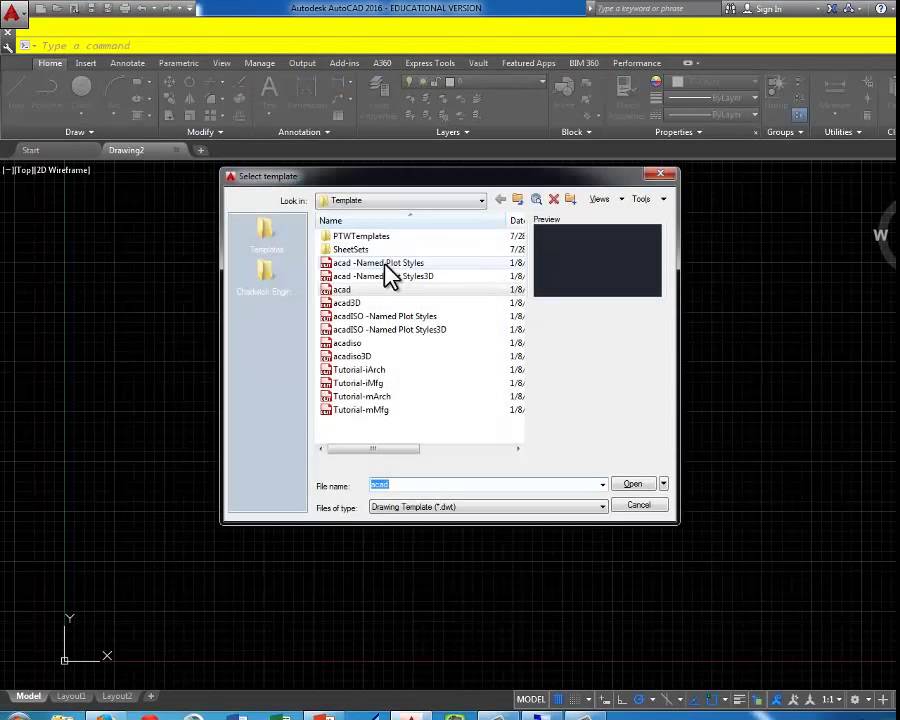Image resolution: width=900 pixels, height=720 pixels.
Task: Click the Autodesk Exchange X icon in title bar
Action: tap(832, 8)
